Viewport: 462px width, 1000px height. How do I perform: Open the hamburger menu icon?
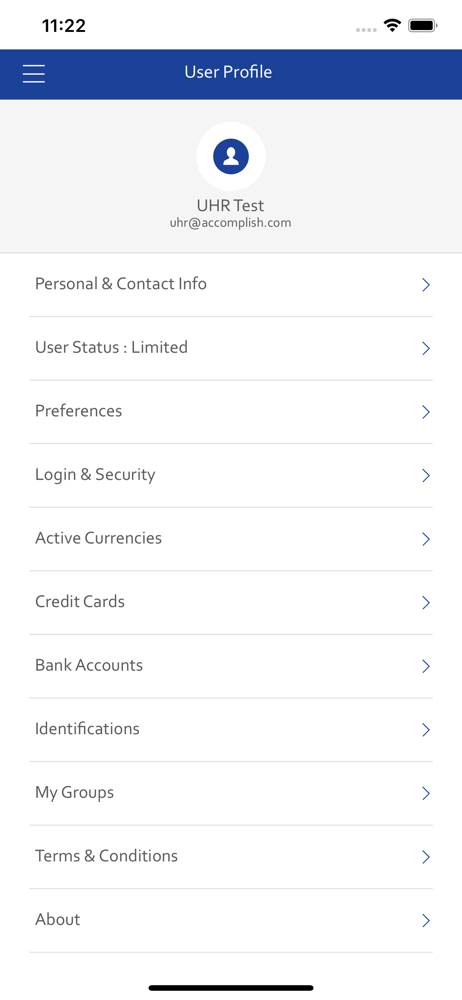pyautogui.click(x=34, y=74)
